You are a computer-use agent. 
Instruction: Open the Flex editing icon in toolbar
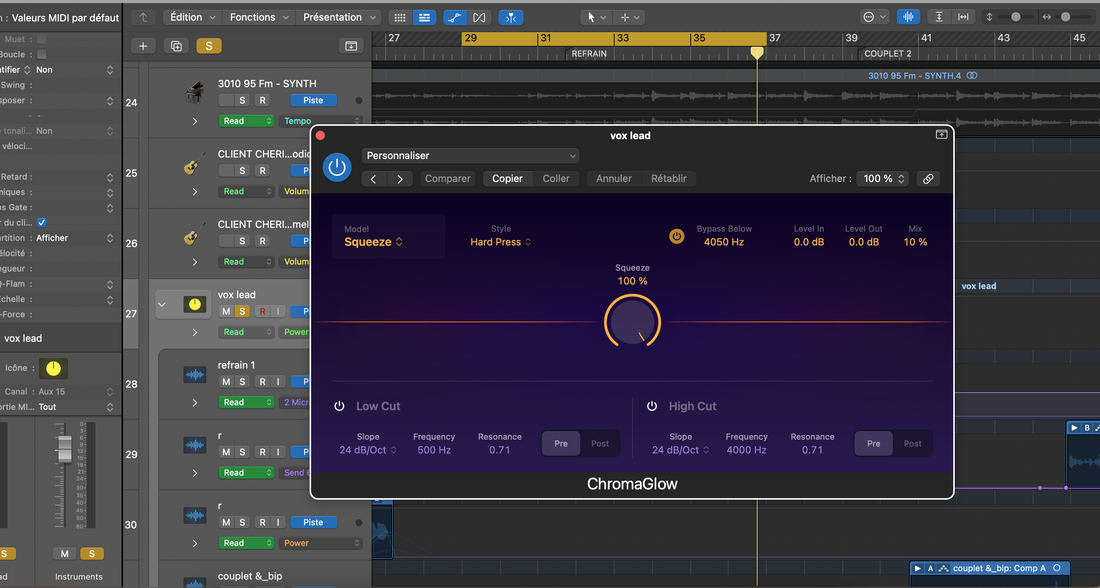tap(480, 17)
